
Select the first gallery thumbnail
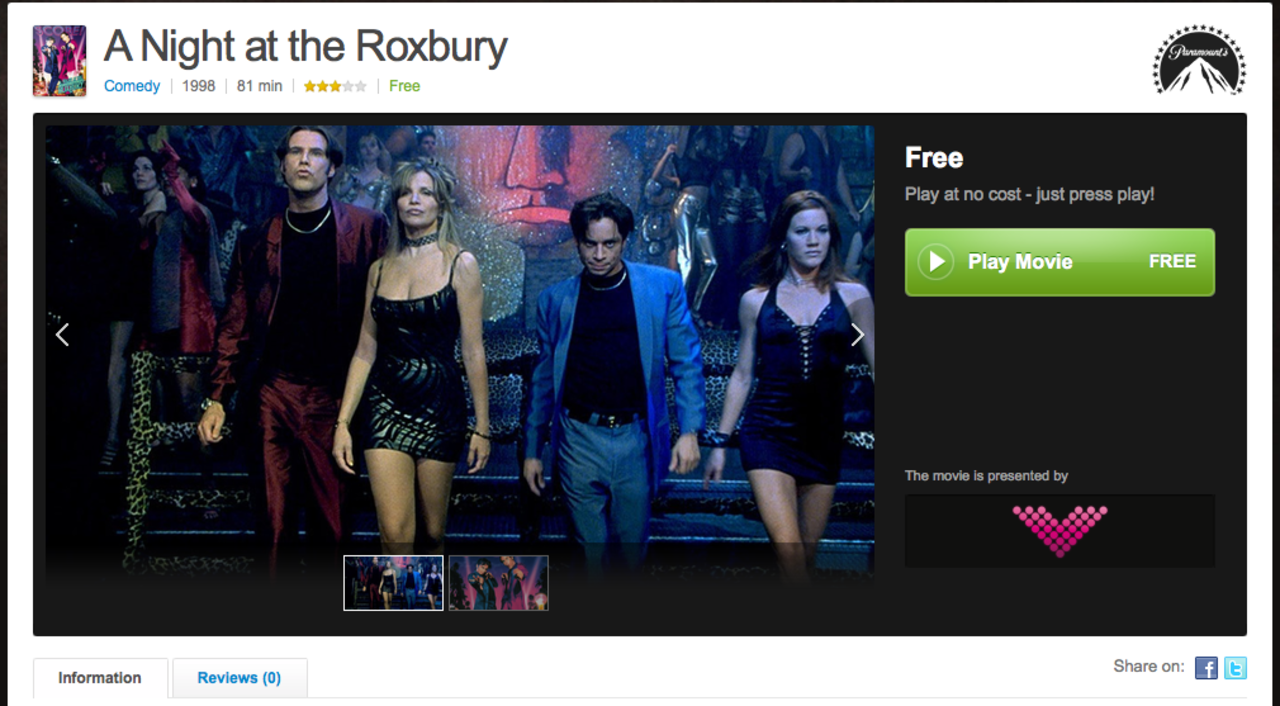393,583
